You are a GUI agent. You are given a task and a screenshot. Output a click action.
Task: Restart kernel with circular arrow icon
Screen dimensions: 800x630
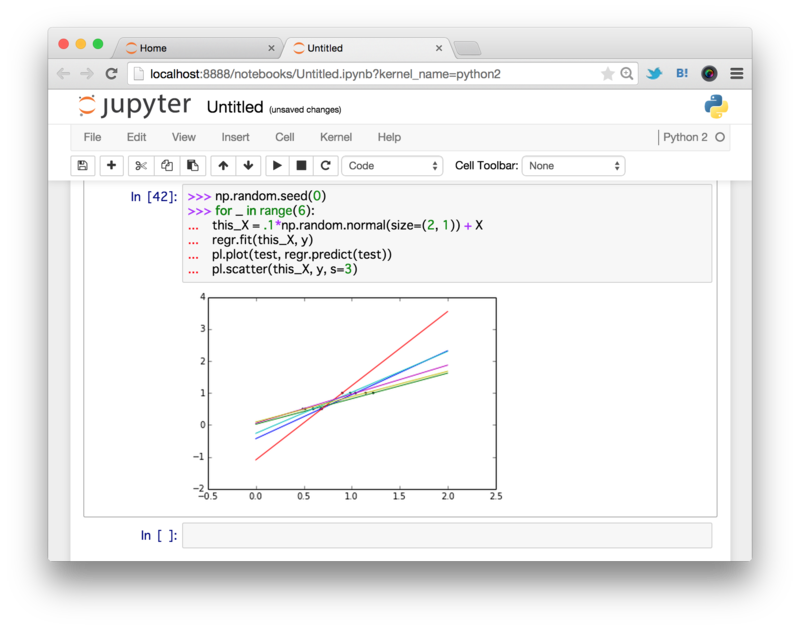326,166
